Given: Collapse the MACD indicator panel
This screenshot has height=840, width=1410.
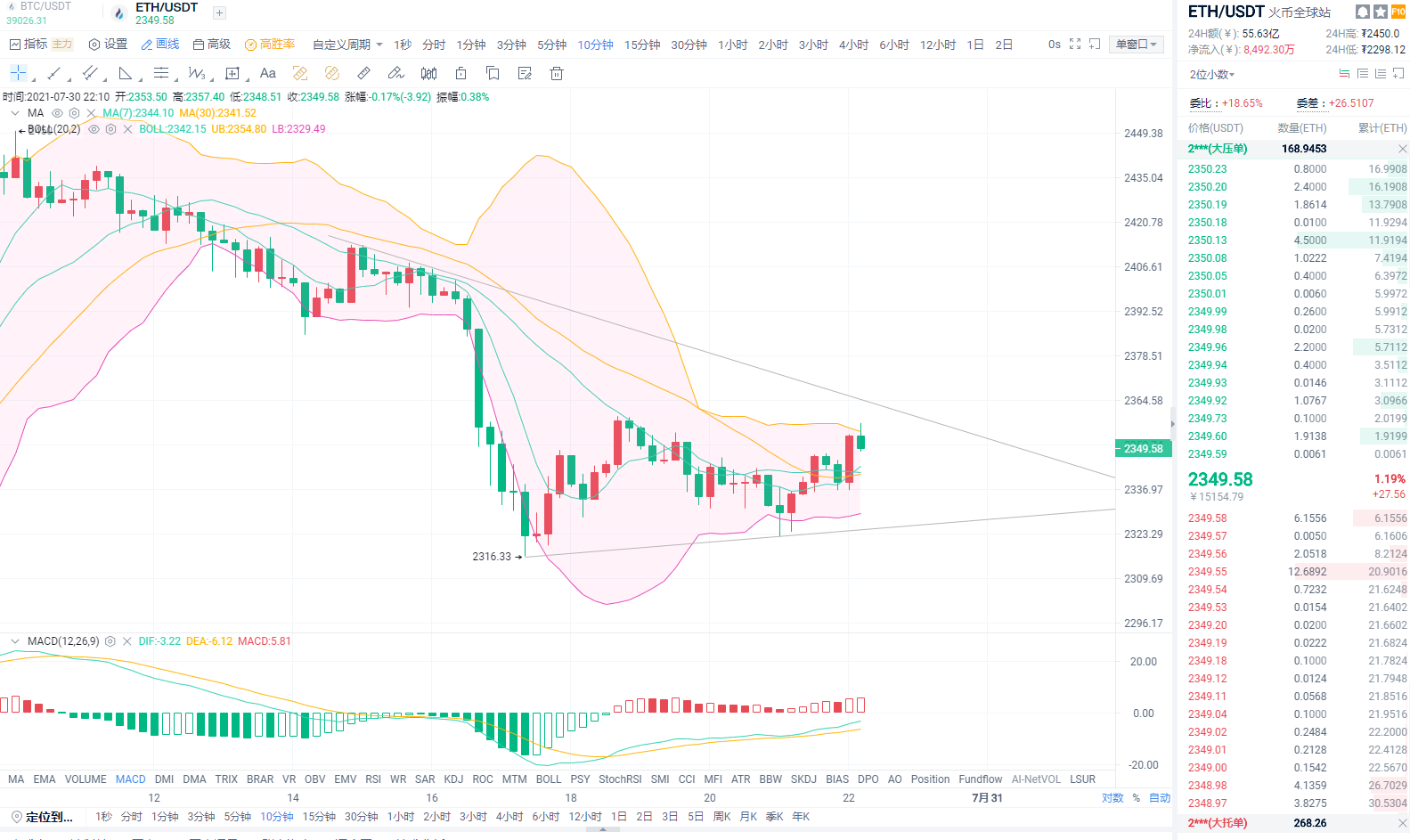Looking at the screenshot, I should coord(14,641).
